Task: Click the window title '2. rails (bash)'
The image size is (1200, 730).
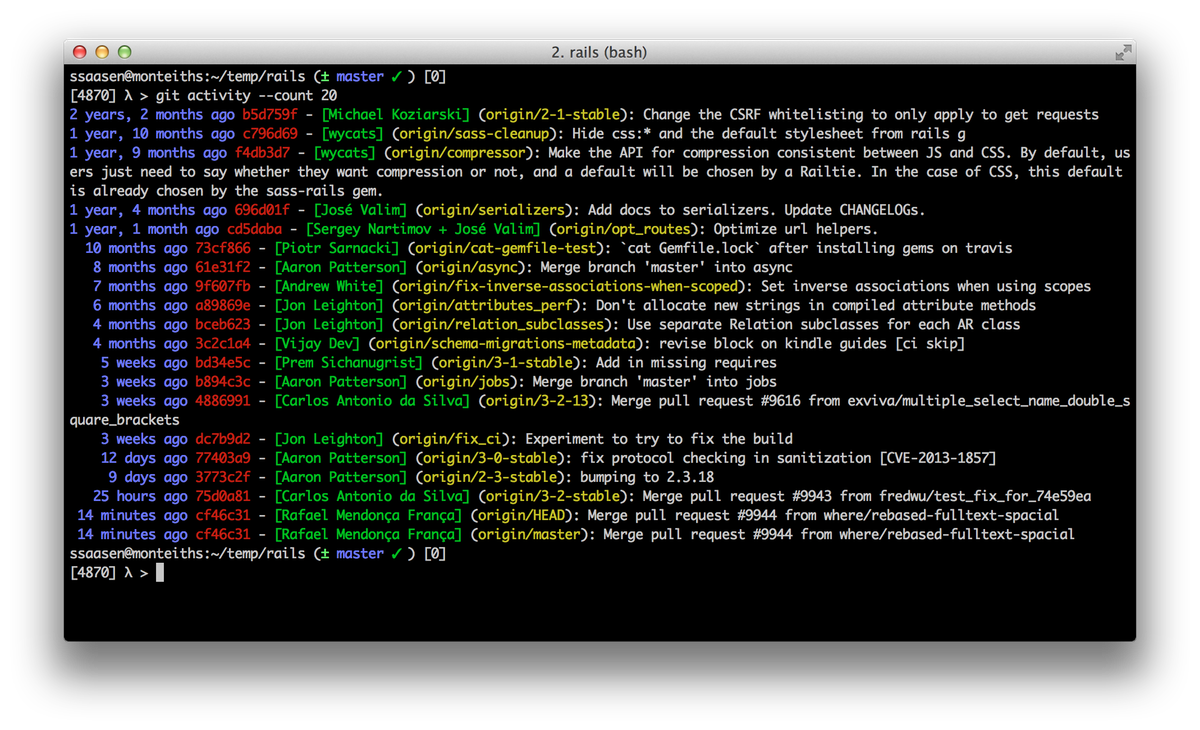Action: [x=599, y=52]
